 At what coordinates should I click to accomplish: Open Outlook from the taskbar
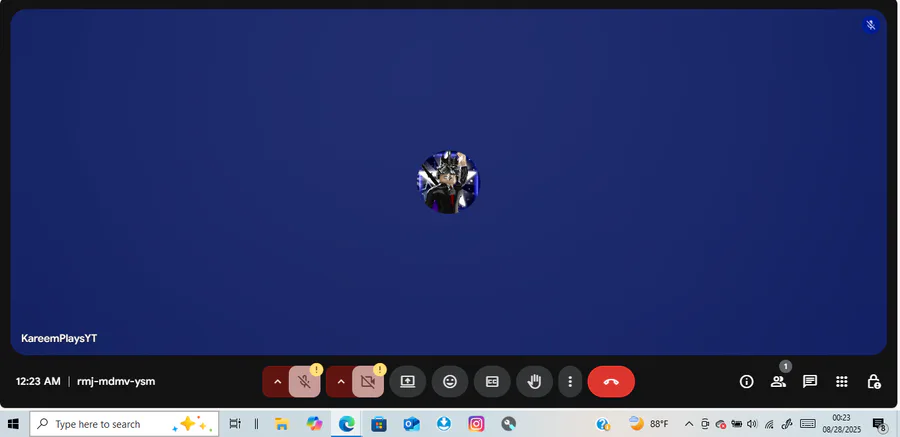[x=411, y=424]
